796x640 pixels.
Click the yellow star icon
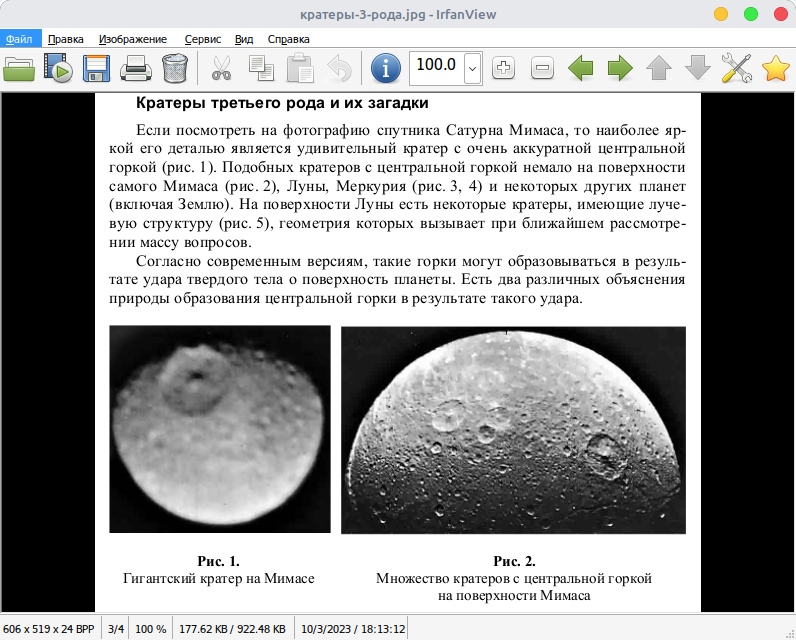776,68
